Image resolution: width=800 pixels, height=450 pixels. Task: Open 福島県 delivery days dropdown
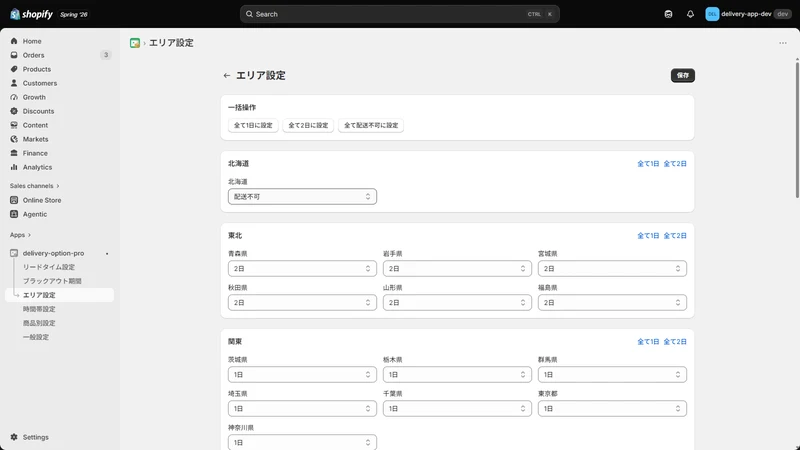click(x=612, y=303)
